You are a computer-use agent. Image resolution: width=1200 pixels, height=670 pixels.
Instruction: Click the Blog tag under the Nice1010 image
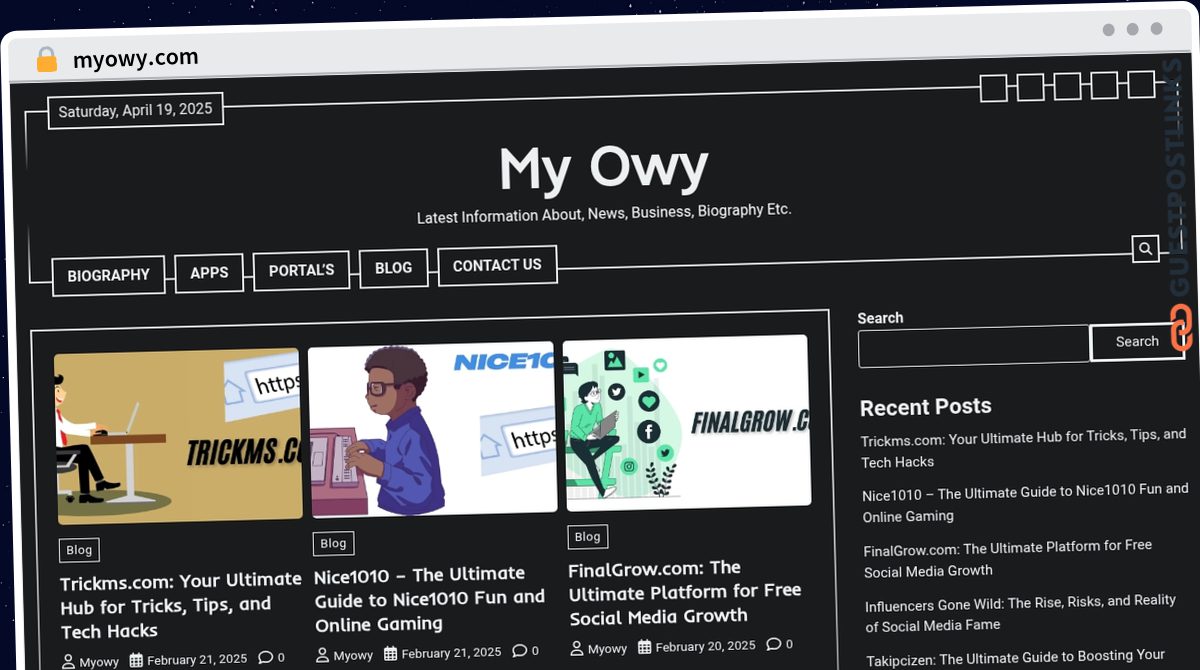click(x=333, y=543)
